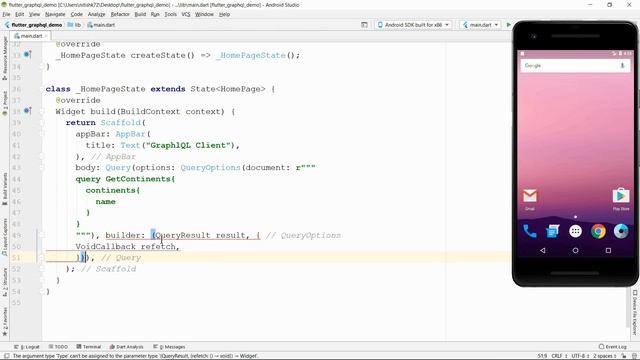This screenshot has width=640, height=360.
Task: Open the Build menu
Action: point(140,14)
